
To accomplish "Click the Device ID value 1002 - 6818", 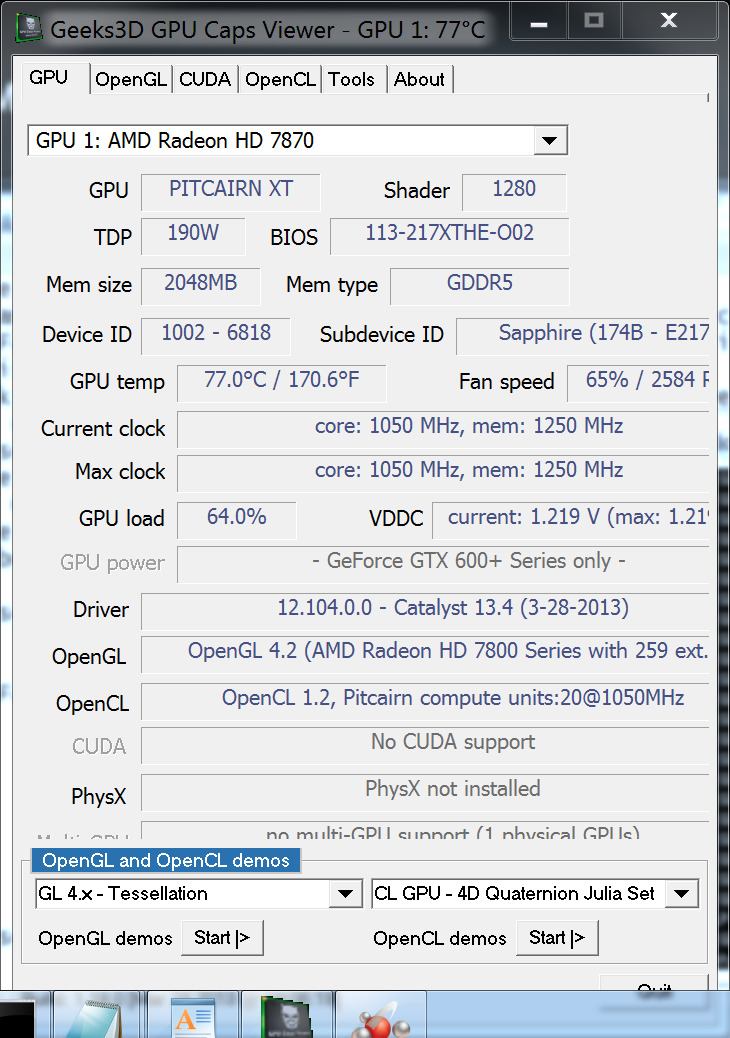I will coord(216,336).
